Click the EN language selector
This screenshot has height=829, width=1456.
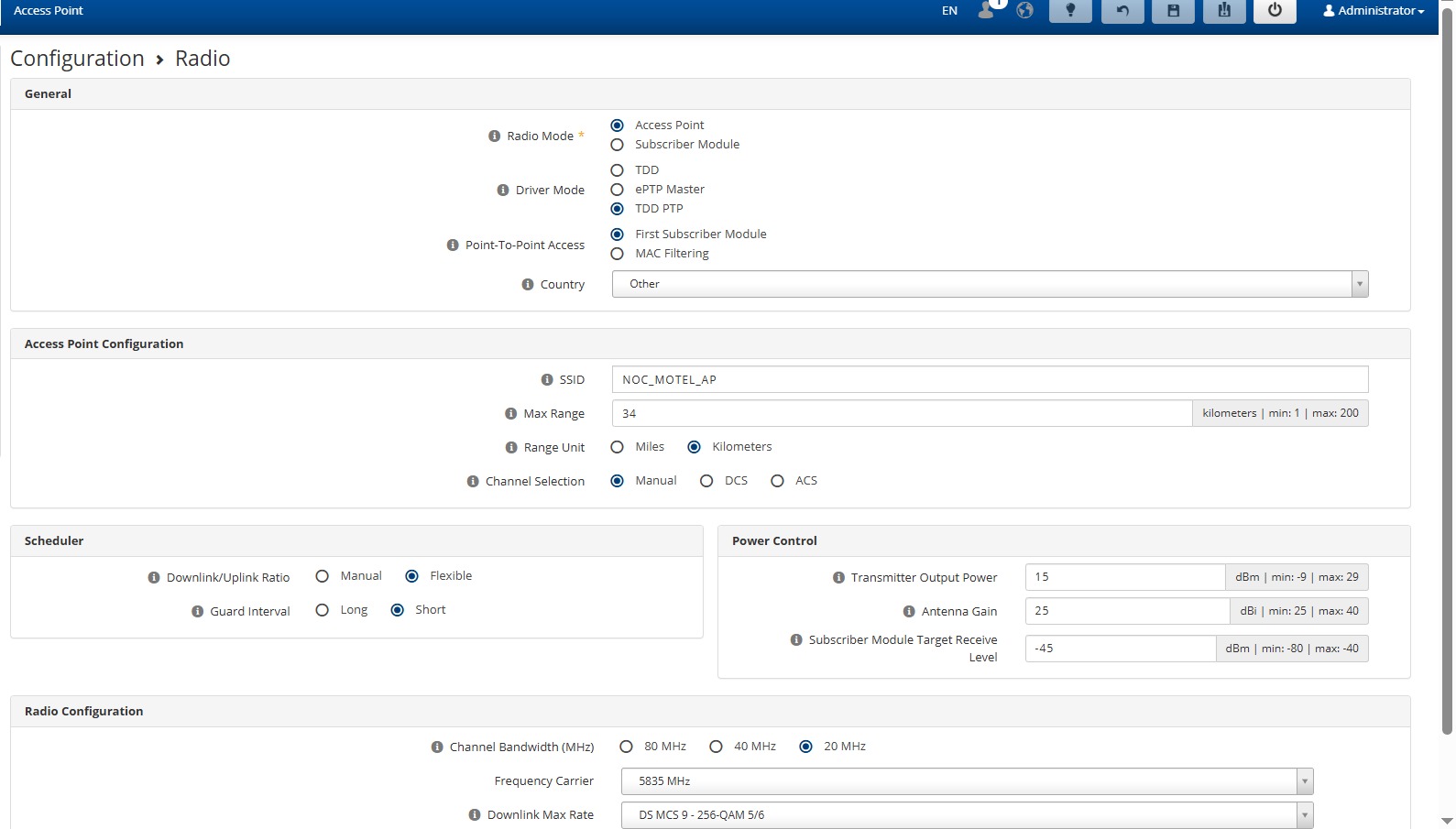949,11
